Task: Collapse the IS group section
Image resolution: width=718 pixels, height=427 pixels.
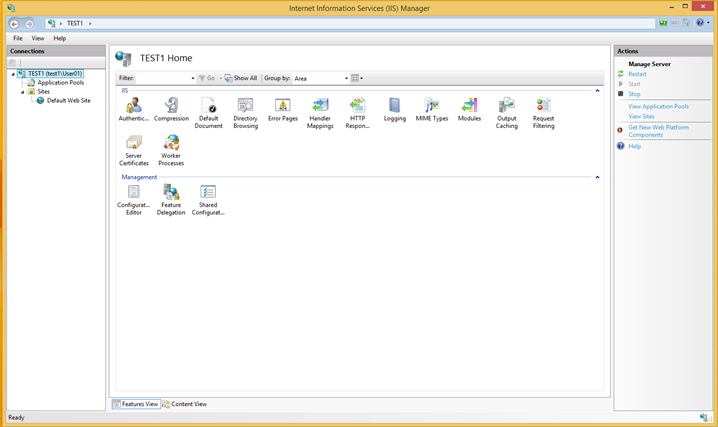Action: 597,91
